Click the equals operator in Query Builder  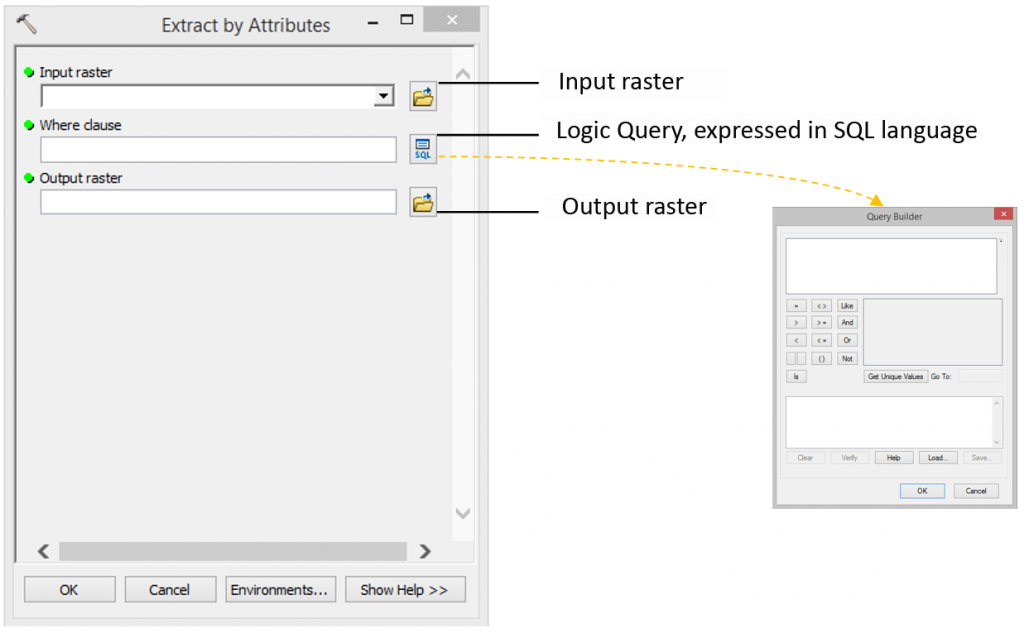(797, 305)
